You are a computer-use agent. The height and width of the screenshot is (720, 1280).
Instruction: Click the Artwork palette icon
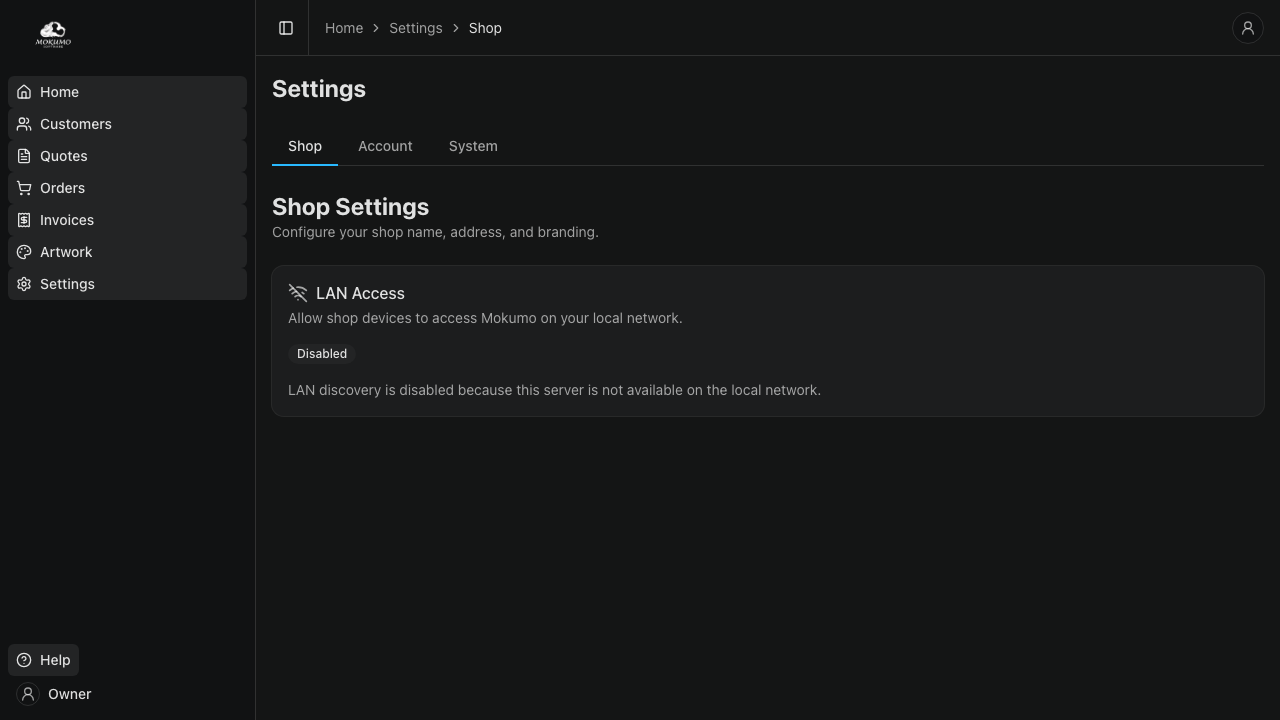pyautogui.click(x=24, y=252)
